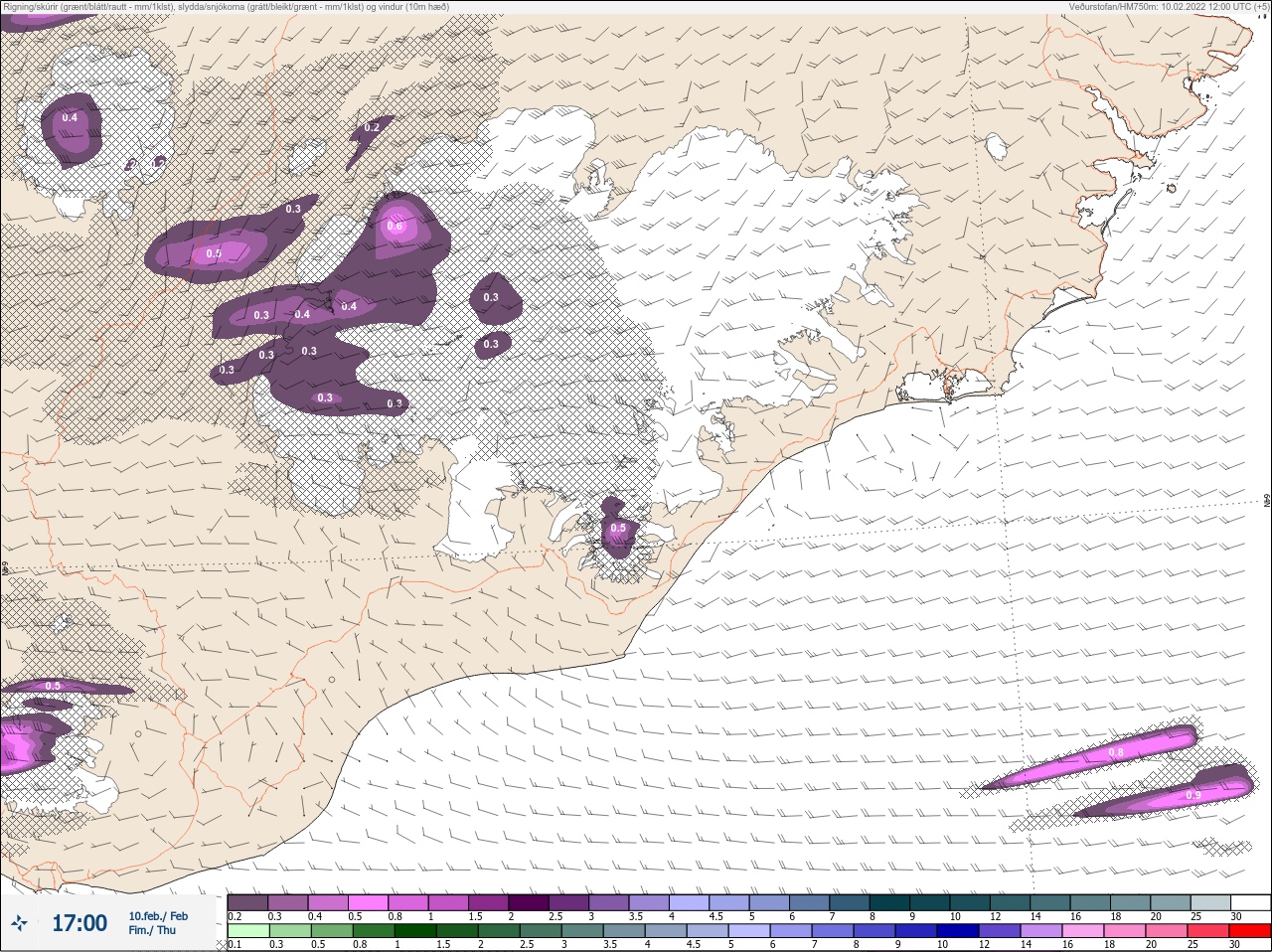Pick the bright pink swatch in upper legend
This screenshot has height=952, width=1272.
368,902
